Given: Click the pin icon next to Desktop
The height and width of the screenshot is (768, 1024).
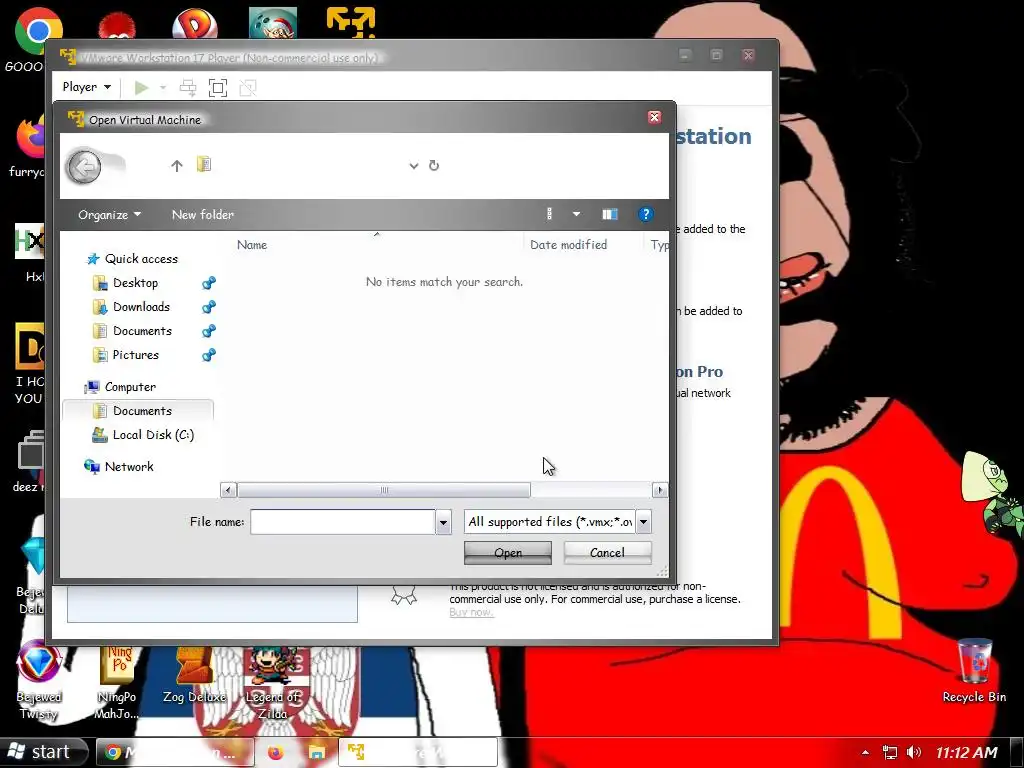Looking at the screenshot, I should point(209,283).
